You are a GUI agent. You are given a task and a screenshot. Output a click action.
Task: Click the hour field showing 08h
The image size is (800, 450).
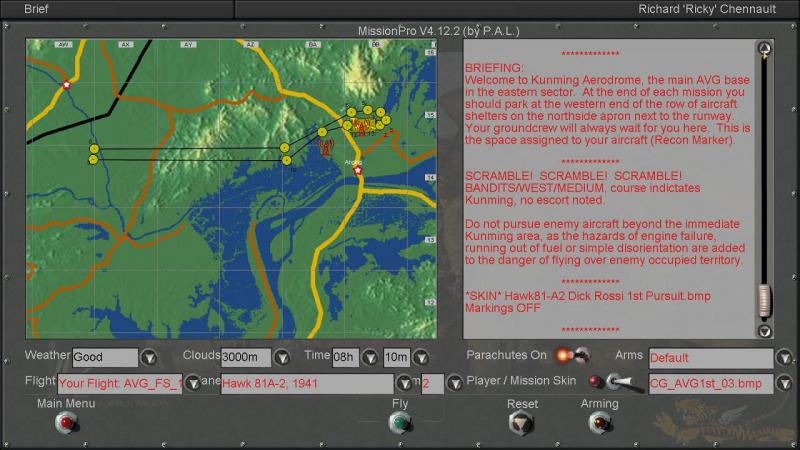coord(345,357)
